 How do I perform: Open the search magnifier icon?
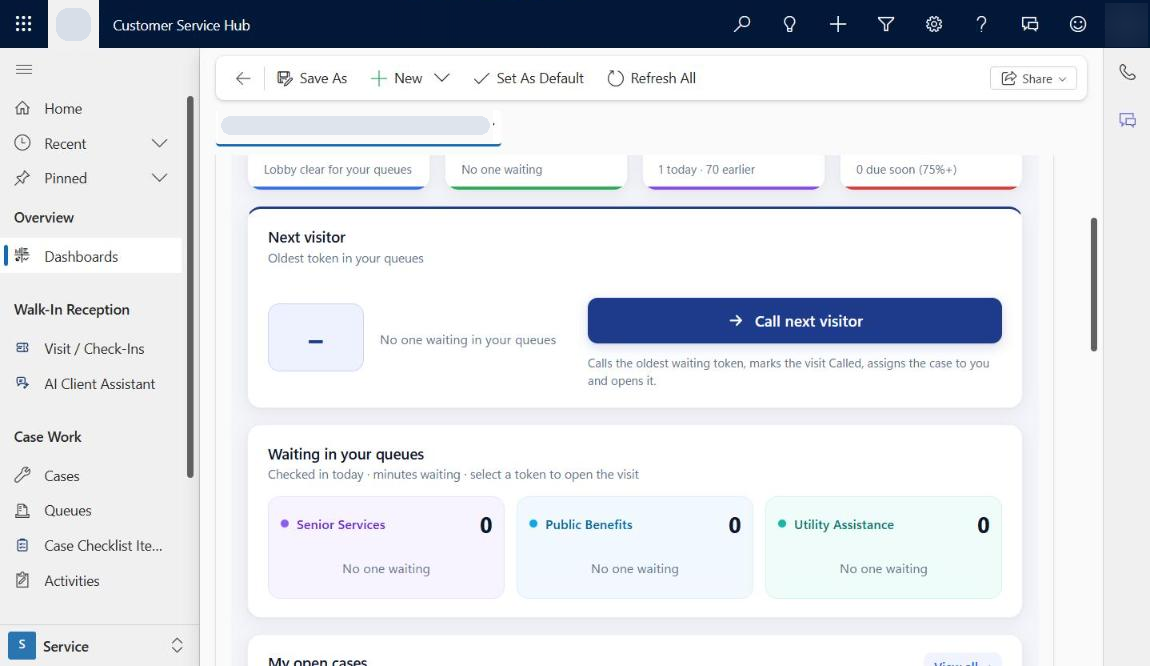coord(741,24)
